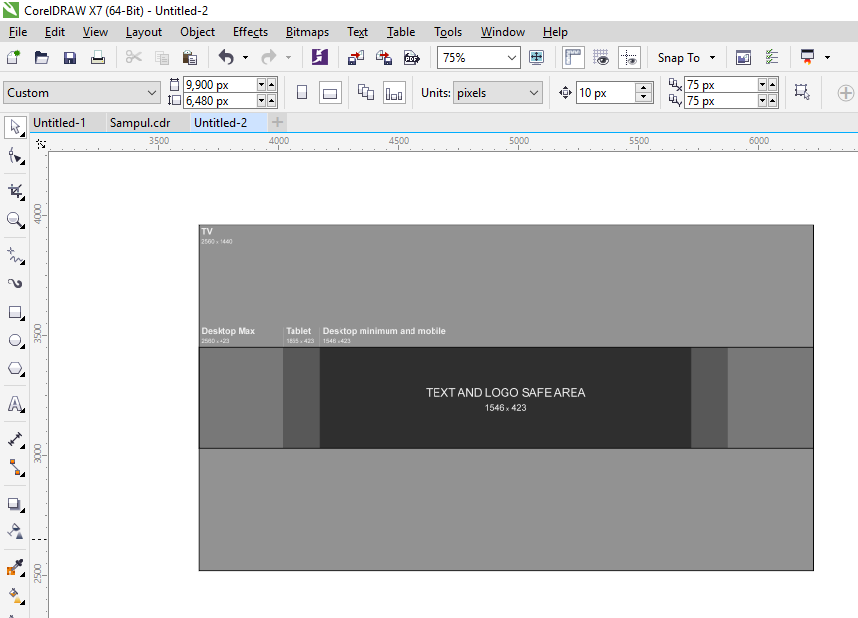Select the Interactive Fill tool
This screenshot has height=618, width=858.
(15, 596)
